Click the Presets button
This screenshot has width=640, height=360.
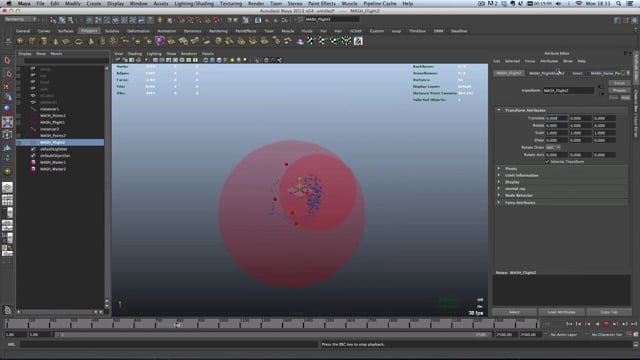(619, 90)
